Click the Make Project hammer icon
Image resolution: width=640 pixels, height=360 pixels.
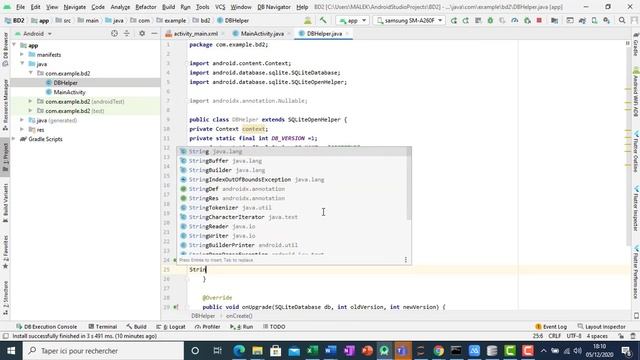click(x=323, y=20)
